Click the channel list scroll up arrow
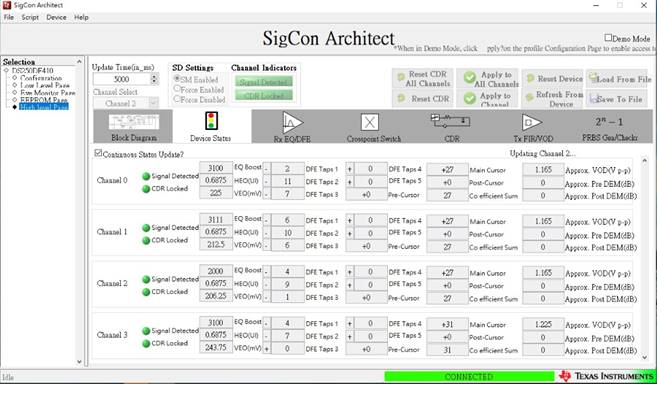The width and height of the screenshot is (668, 394). tap(644, 161)
